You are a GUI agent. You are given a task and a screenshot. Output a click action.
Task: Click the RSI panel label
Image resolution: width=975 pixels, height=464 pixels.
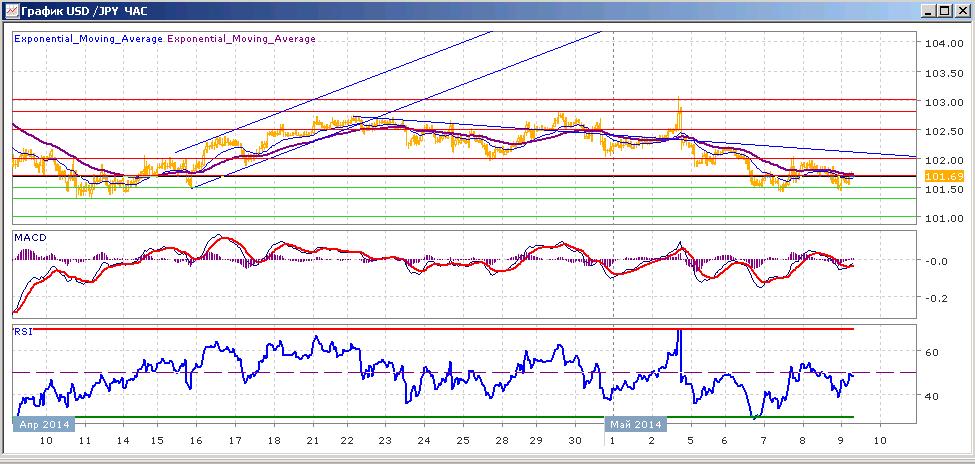(x=23, y=332)
